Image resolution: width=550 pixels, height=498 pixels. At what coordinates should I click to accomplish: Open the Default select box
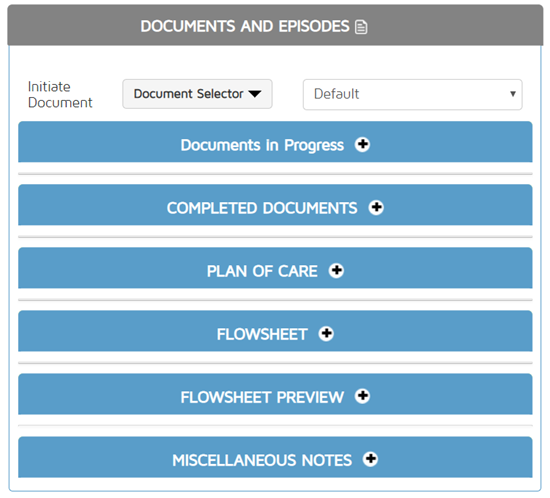pos(412,94)
